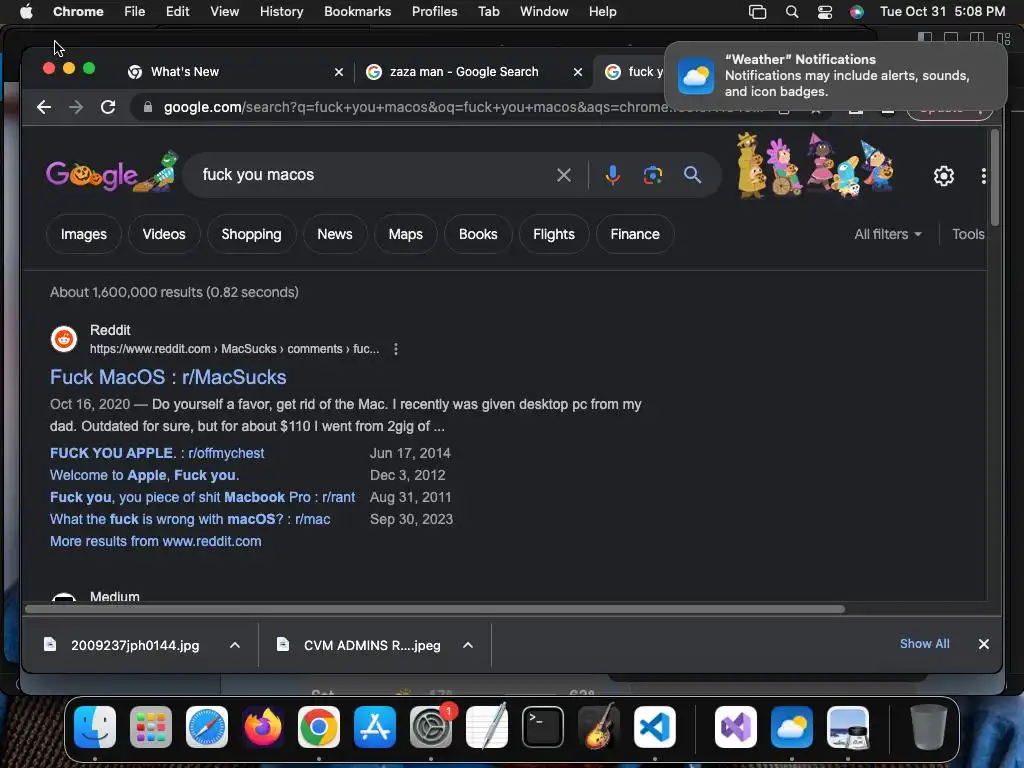Open the Chrome History menu
The height and width of the screenshot is (768, 1024).
tap(281, 12)
